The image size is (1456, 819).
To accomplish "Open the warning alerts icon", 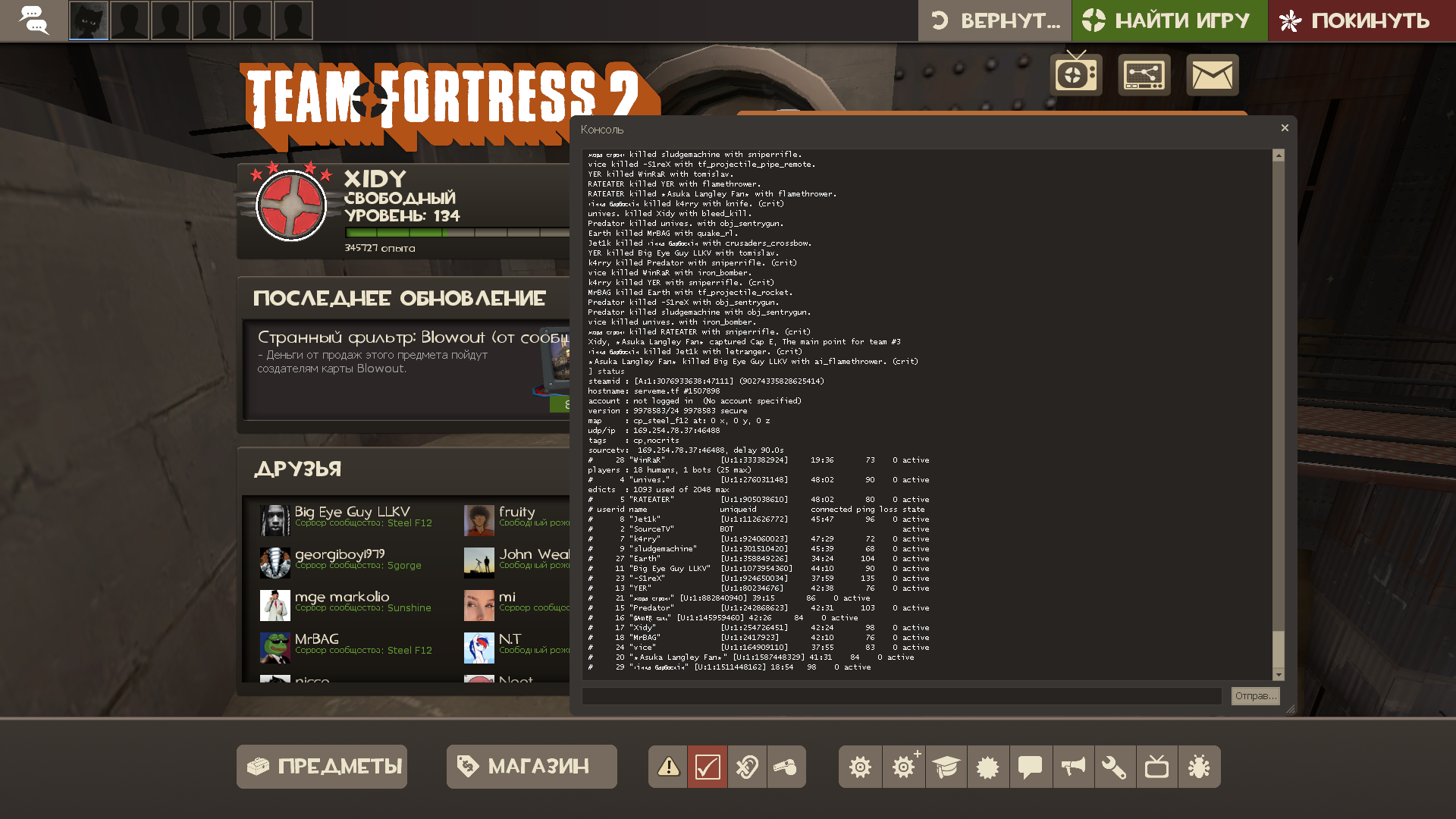I will (x=668, y=767).
